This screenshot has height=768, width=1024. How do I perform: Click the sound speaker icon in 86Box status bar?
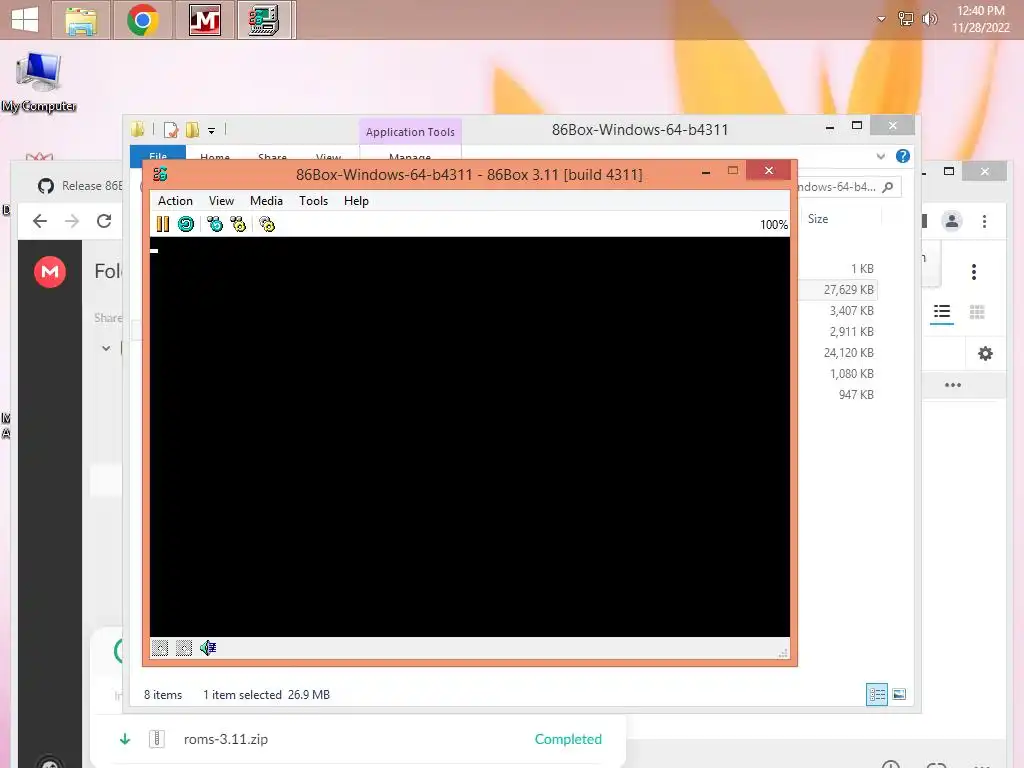(x=208, y=648)
